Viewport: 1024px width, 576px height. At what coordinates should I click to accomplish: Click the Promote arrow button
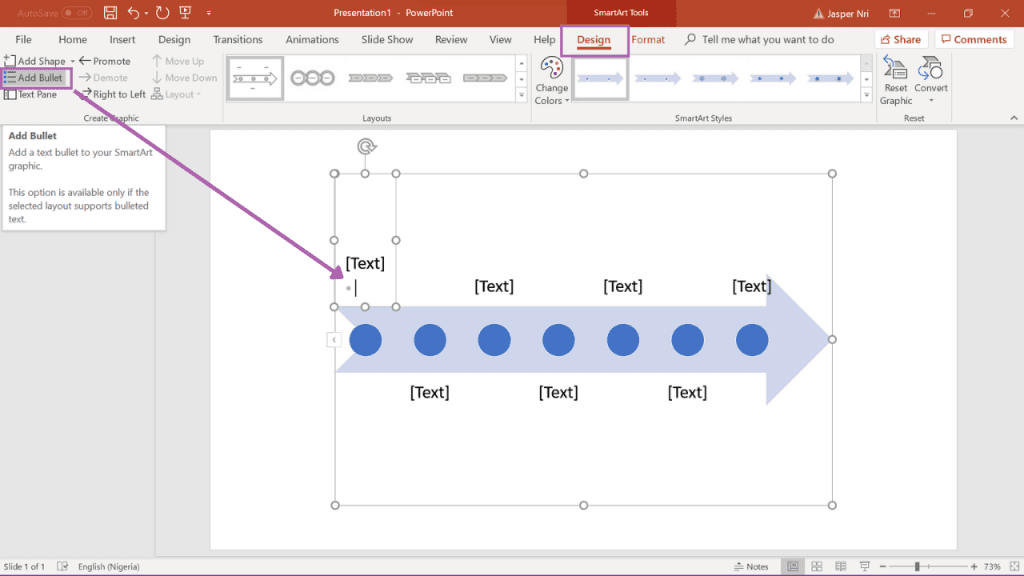click(x=105, y=61)
